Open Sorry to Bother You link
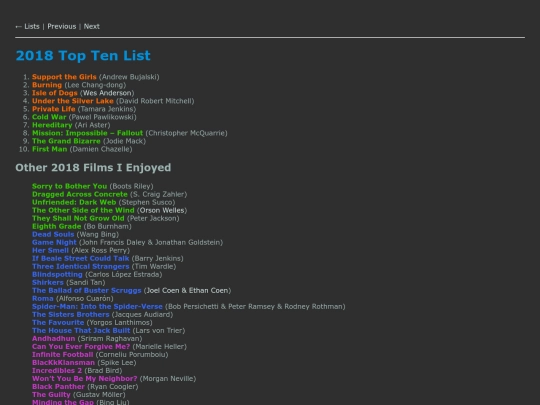The width and height of the screenshot is (540, 405). click(x=70, y=186)
